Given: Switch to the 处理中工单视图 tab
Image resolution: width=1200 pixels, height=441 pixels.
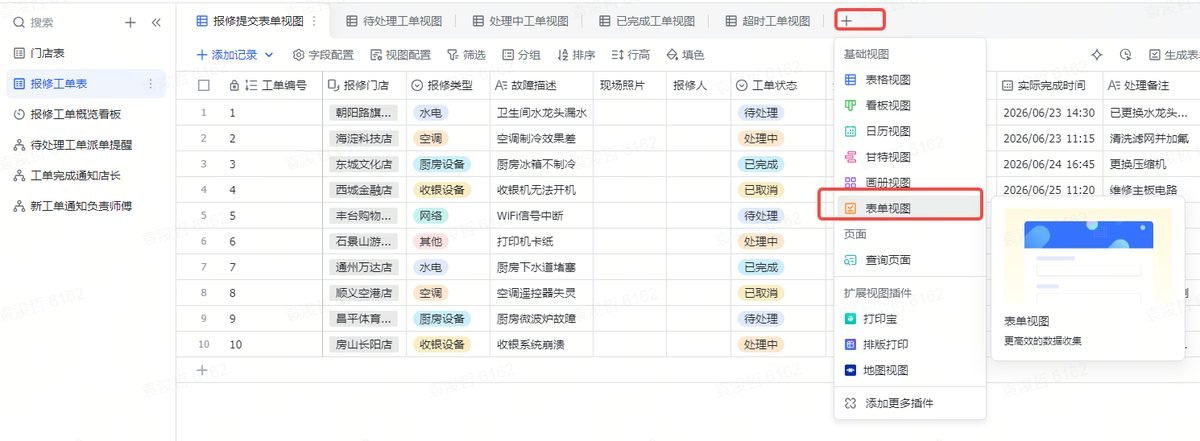Looking at the screenshot, I should (521, 21).
